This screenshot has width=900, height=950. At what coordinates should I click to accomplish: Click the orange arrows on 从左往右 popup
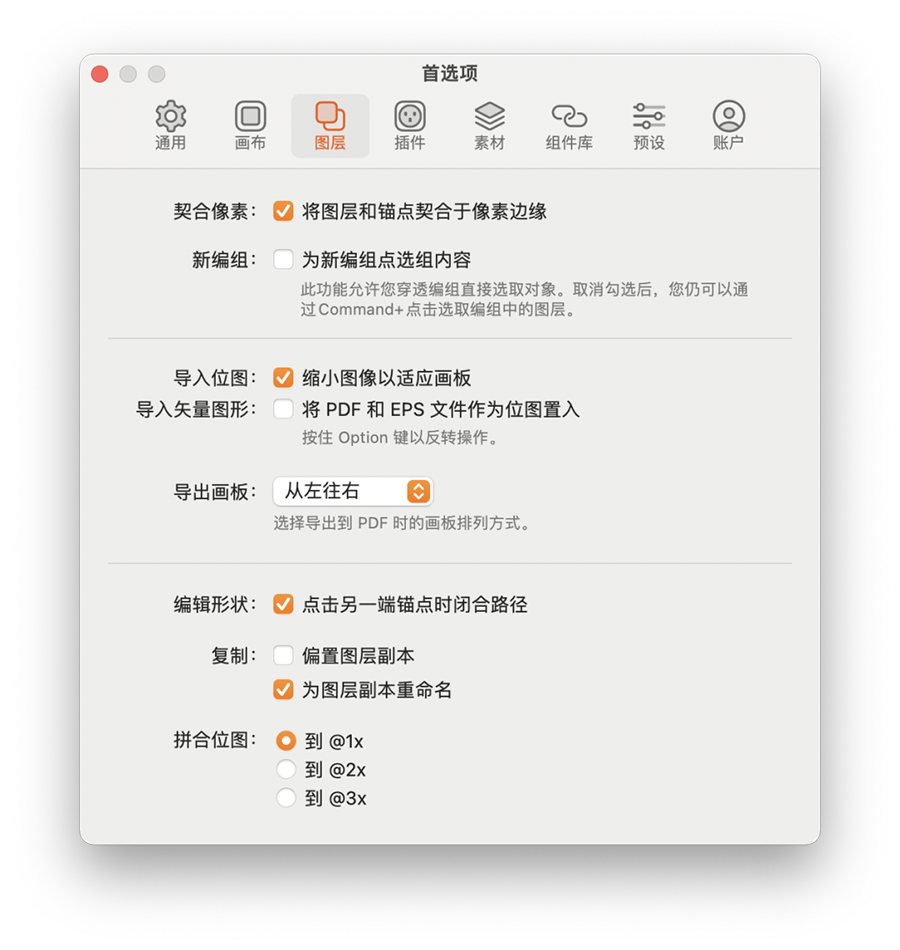[x=418, y=491]
